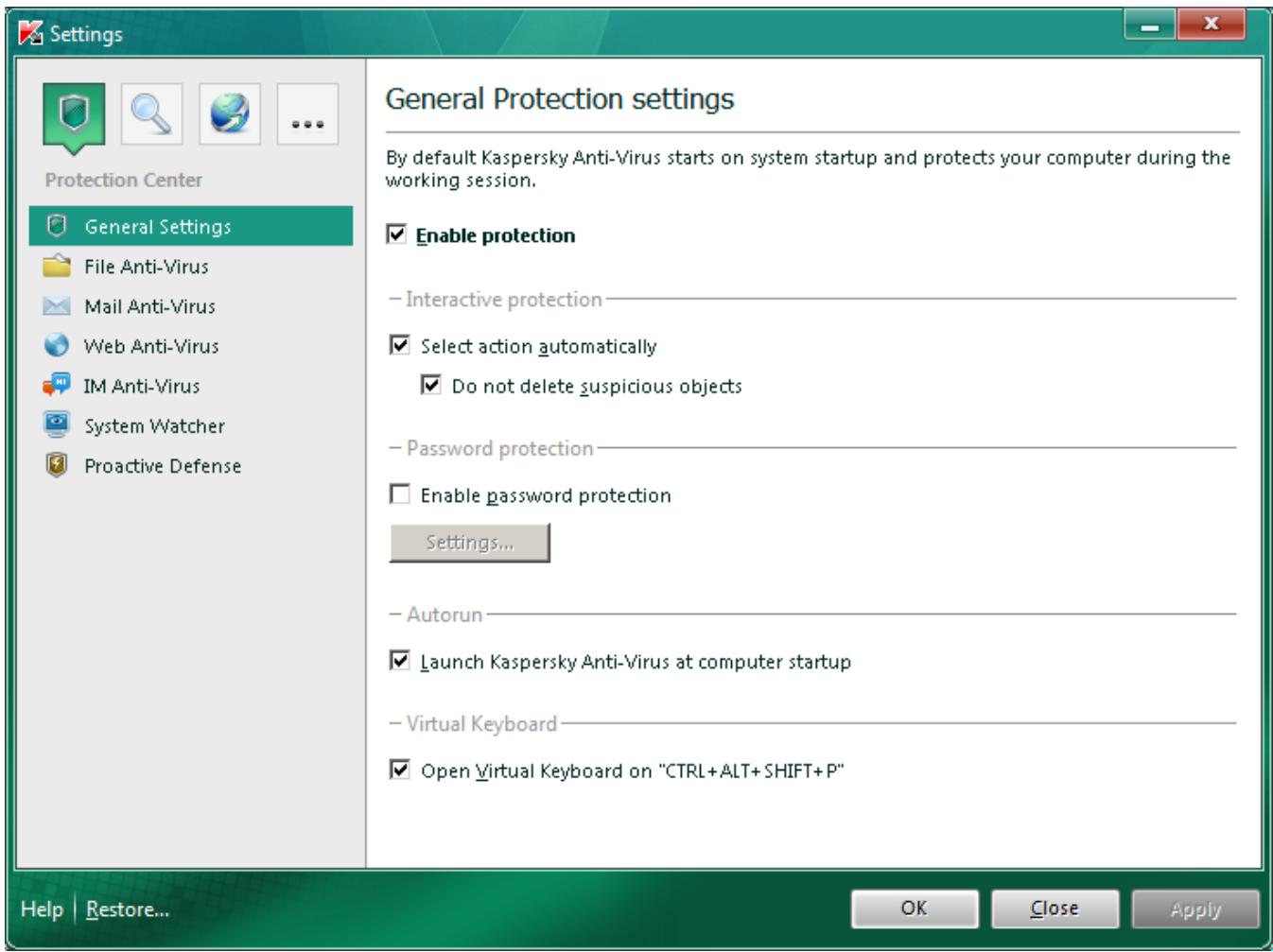The width and height of the screenshot is (1273, 952).
Task: Toggle Select action automatically checkbox
Action: pos(400,345)
